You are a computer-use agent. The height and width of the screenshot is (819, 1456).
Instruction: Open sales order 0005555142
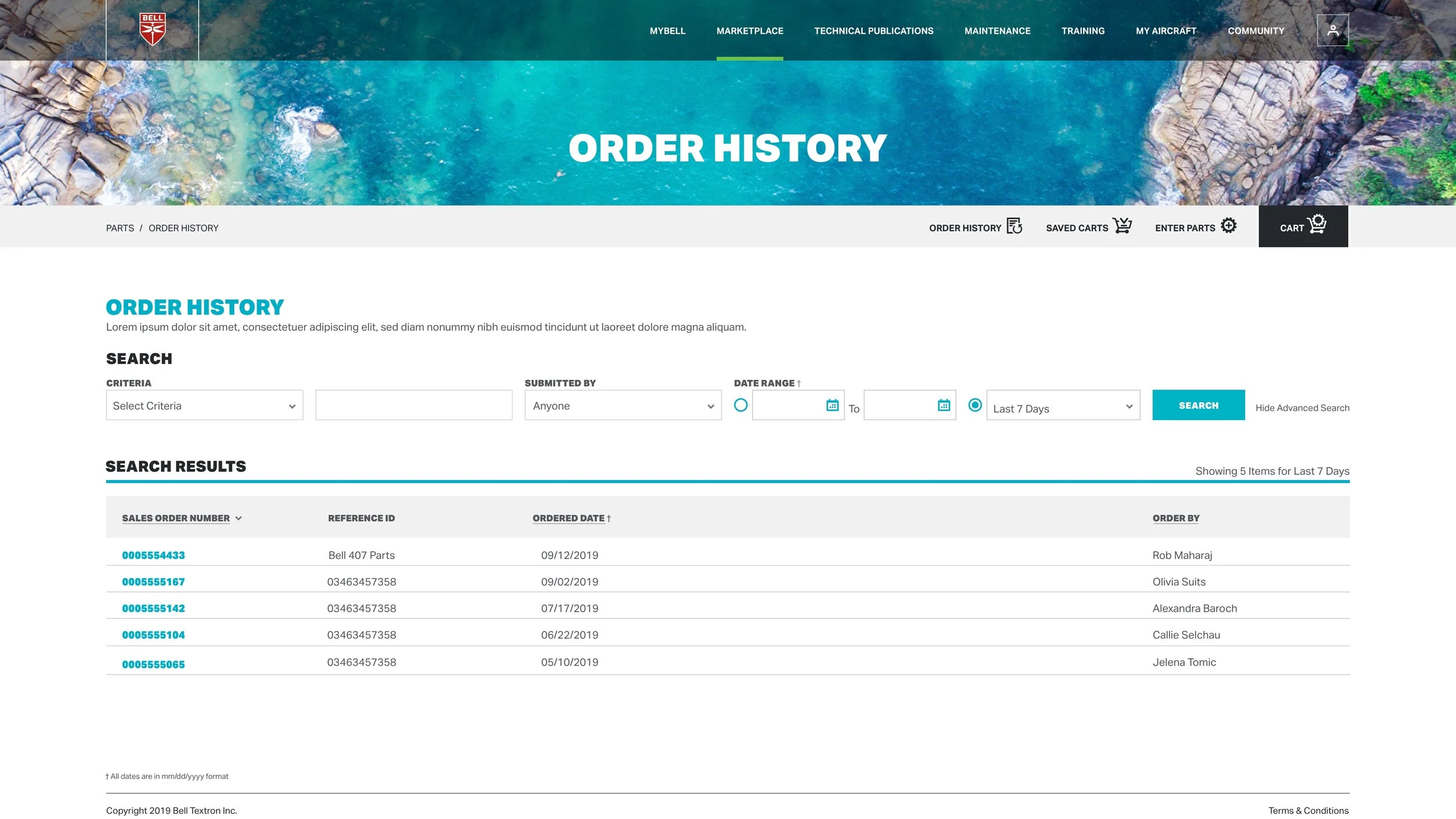(153, 608)
